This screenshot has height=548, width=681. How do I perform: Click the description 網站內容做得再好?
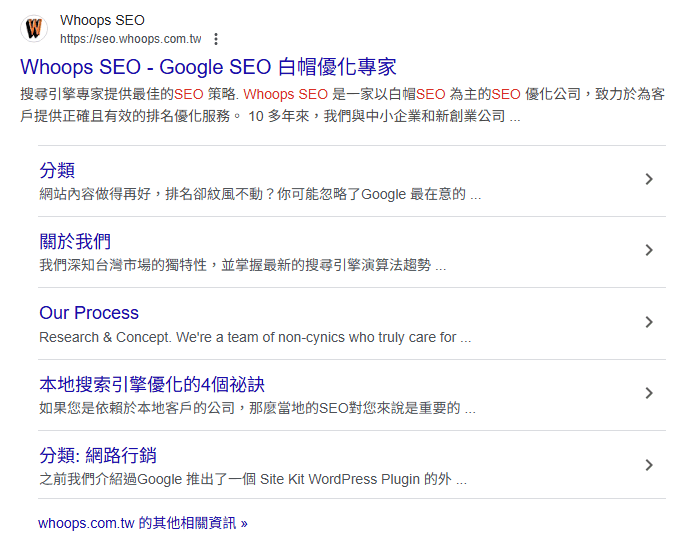pyautogui.click(x=260, y=194)
